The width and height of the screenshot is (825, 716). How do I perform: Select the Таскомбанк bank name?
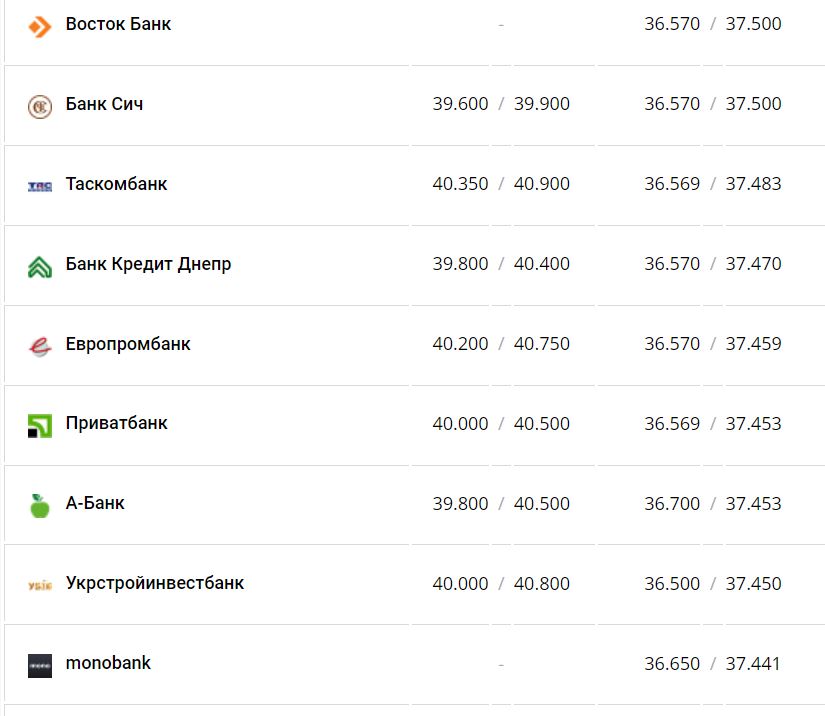coord(116,184)
